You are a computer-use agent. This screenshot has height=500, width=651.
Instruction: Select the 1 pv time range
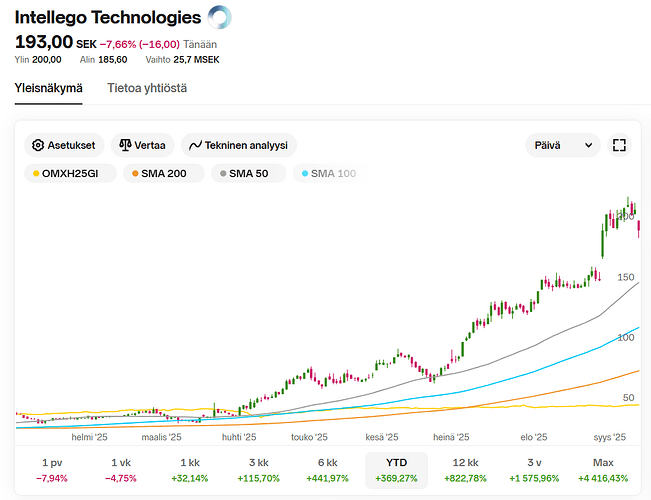tap(52, 471)
